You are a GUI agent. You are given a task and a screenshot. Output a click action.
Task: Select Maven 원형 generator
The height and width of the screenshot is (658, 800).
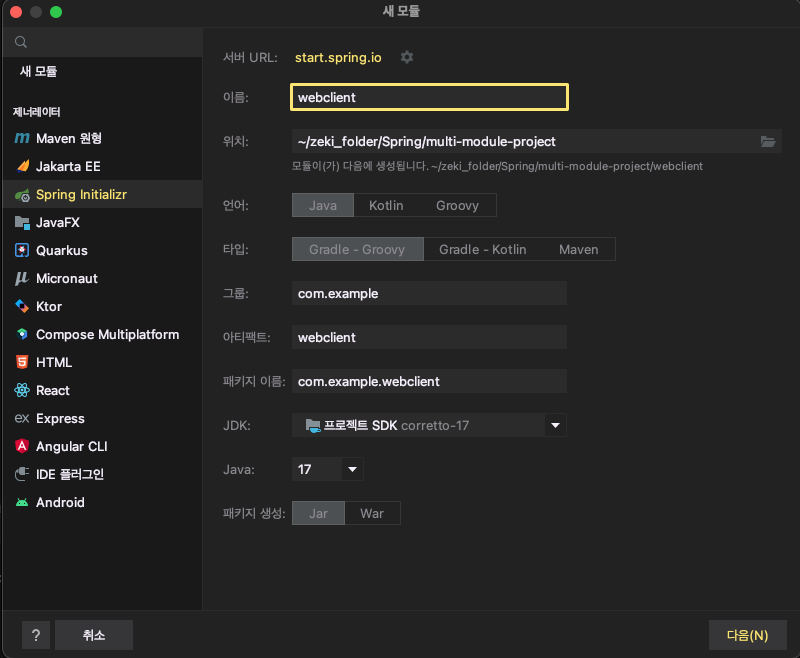coord(102,138)
